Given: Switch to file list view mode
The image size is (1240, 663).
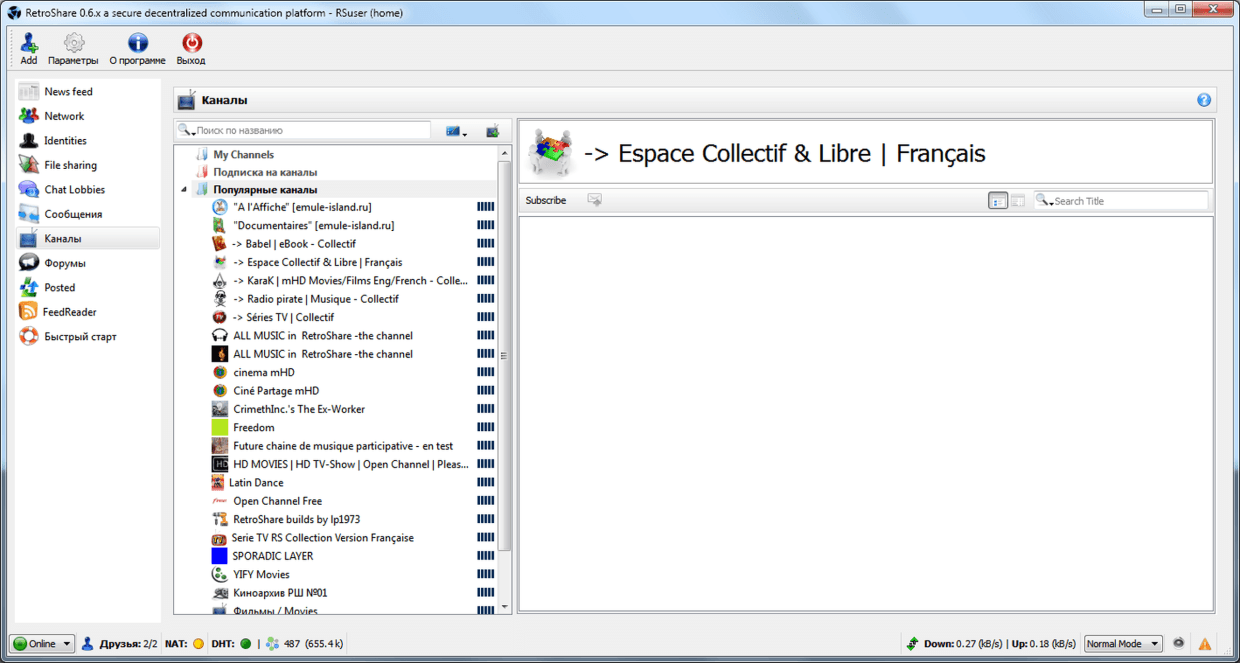Looking at the screenshot, I should pyautogui.click(x=1018, y=201).
